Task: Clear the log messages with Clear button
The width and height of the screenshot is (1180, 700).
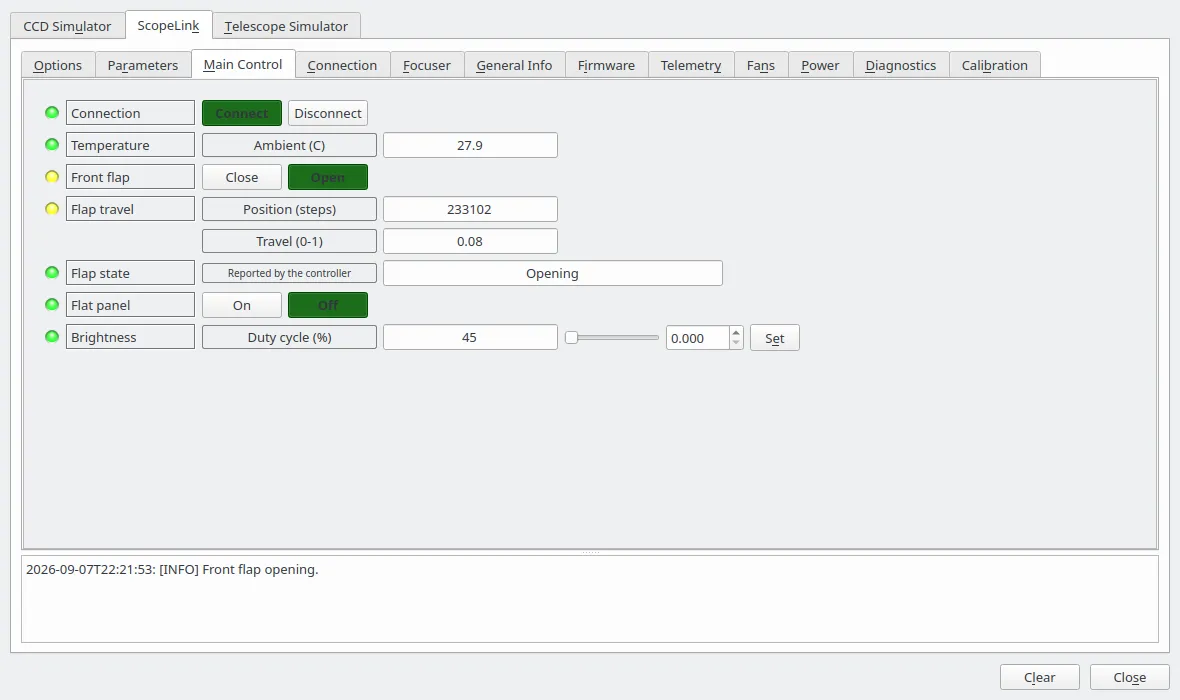Action: coord(1039,677)
